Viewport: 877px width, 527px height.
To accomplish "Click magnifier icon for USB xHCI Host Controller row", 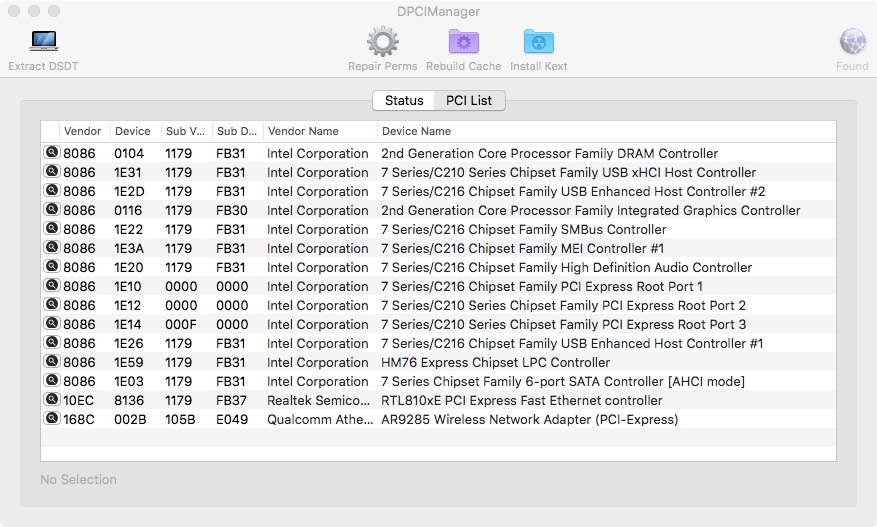I will coord(51,171).
